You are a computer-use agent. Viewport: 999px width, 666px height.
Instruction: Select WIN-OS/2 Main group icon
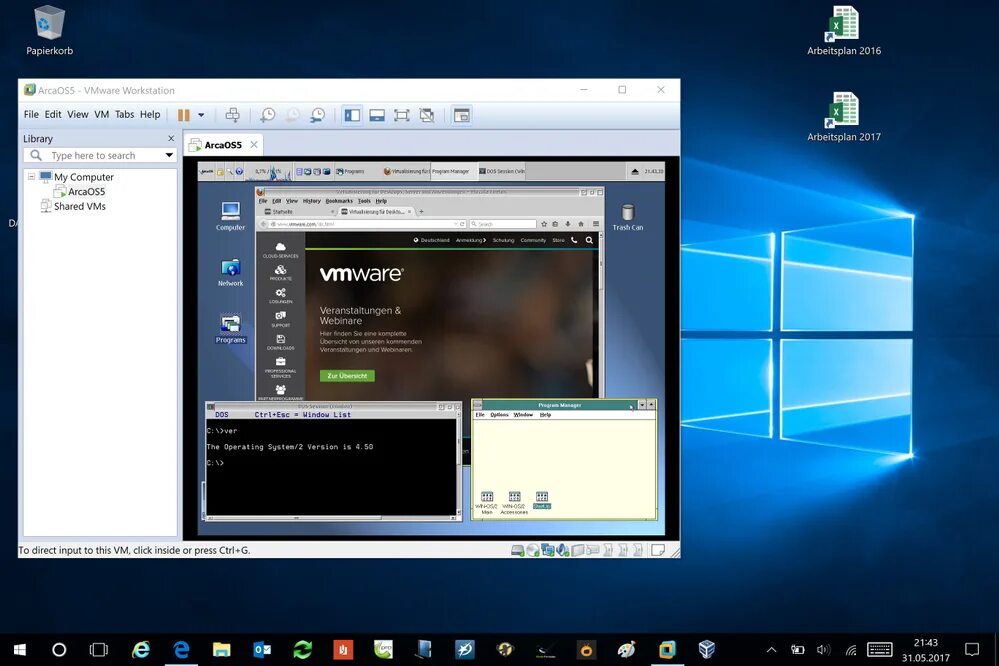[x=487, y=502]
